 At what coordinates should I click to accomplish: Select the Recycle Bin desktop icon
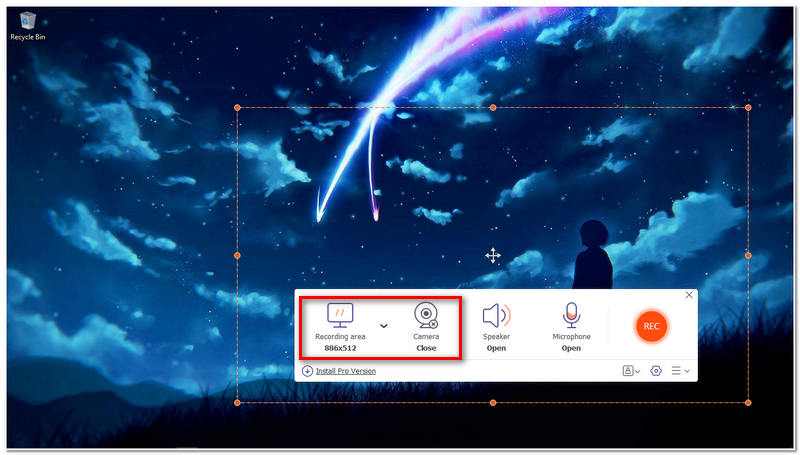[28, 27]
